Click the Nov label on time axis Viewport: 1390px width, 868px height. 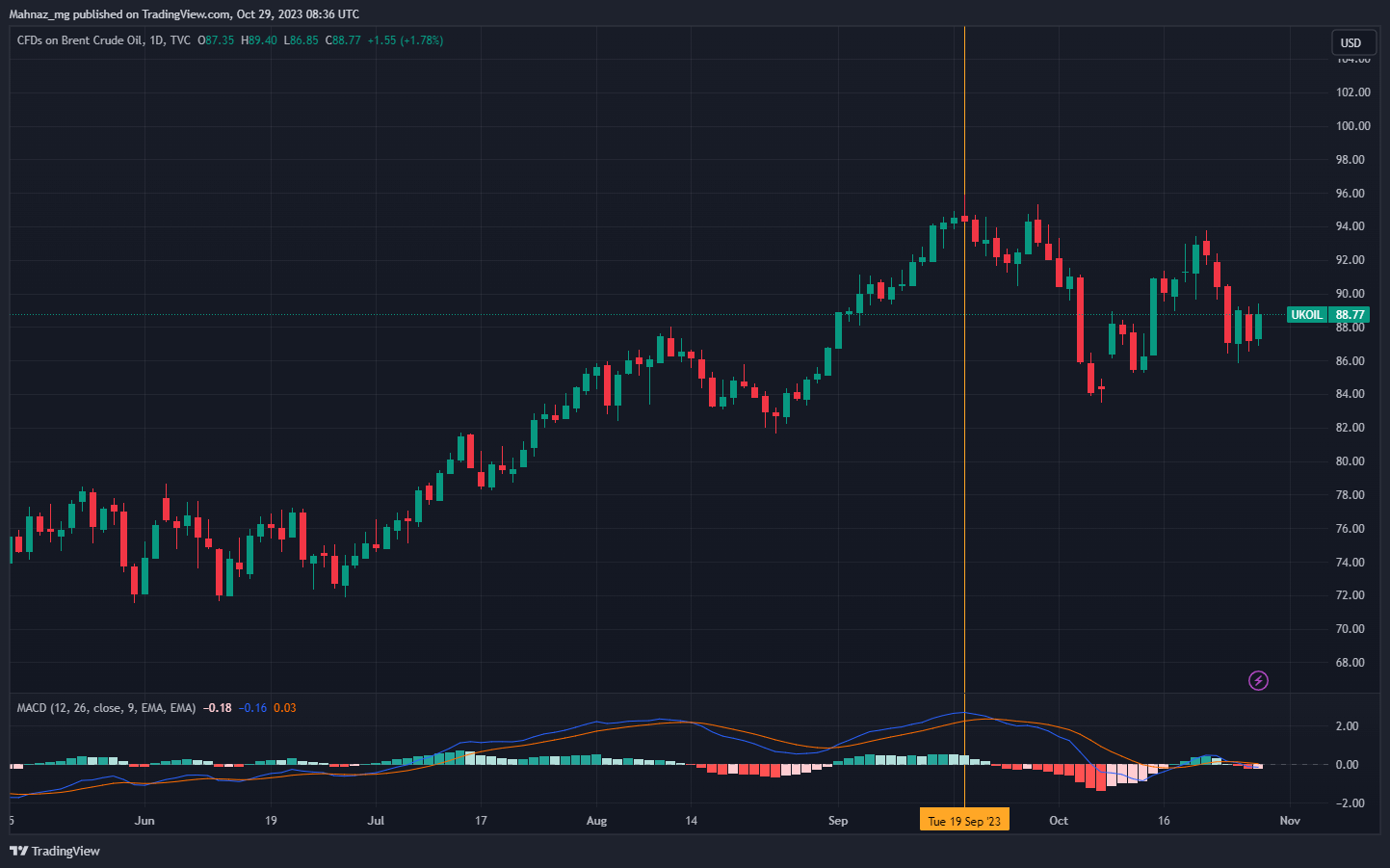tap(1290, 821)
